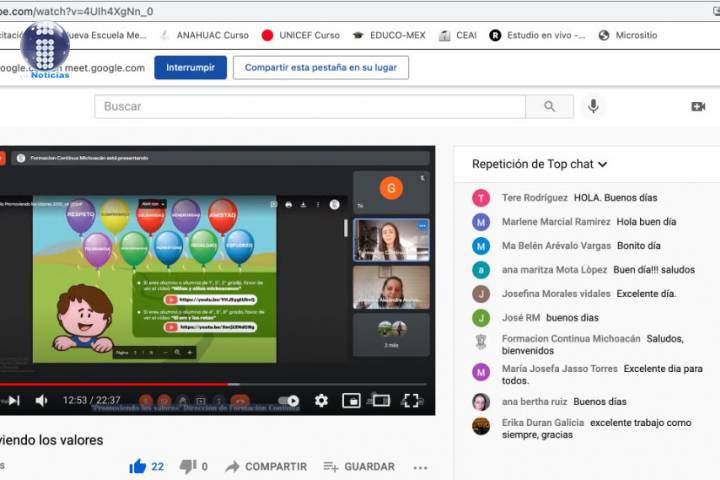This screenshot has width=720, height=480.
Task: Click Compartir esta pestaña en su lugar
Action: tap(320, 67)
